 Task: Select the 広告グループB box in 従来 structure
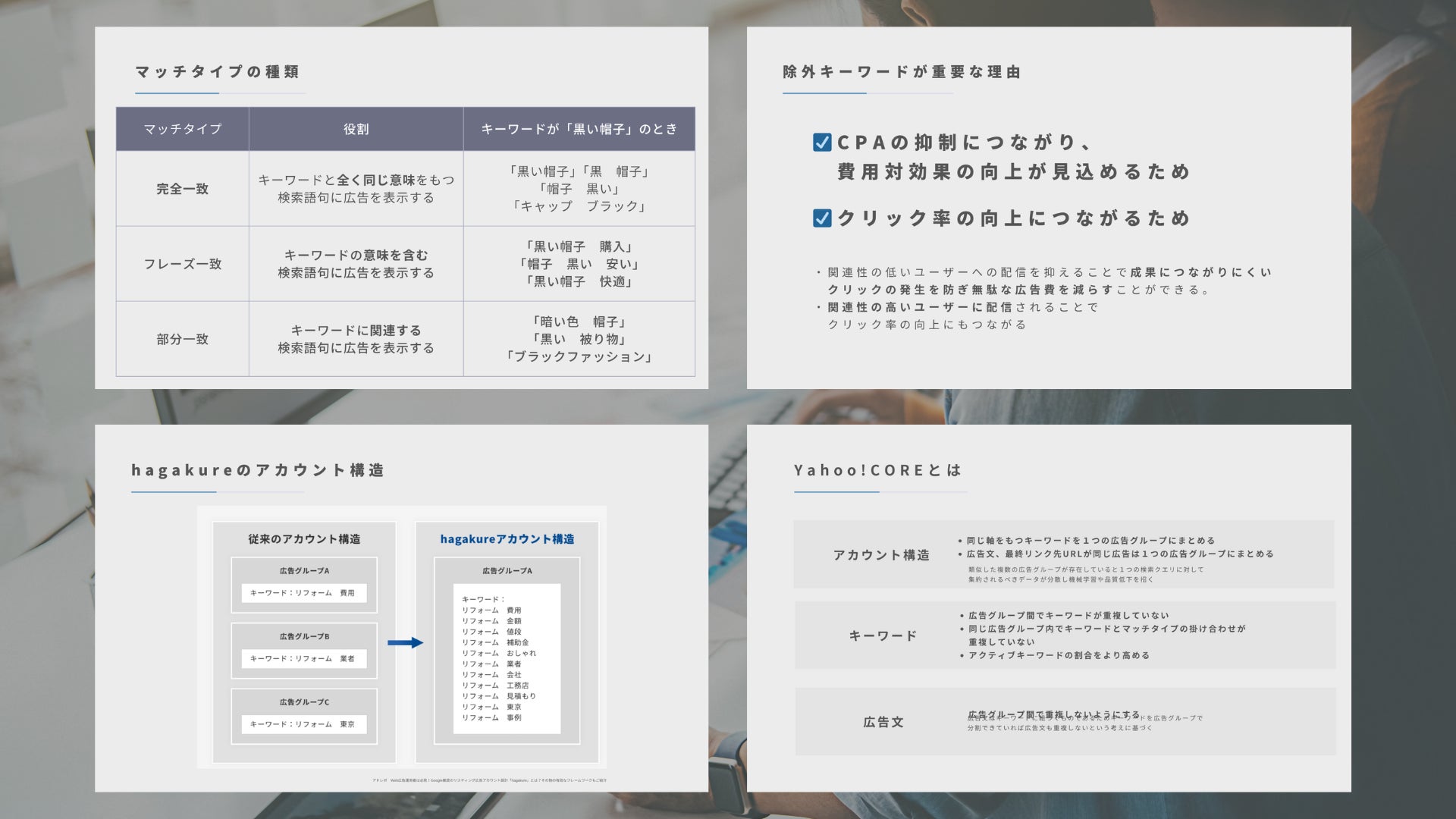pyautogui.click(x=304, y=636)
